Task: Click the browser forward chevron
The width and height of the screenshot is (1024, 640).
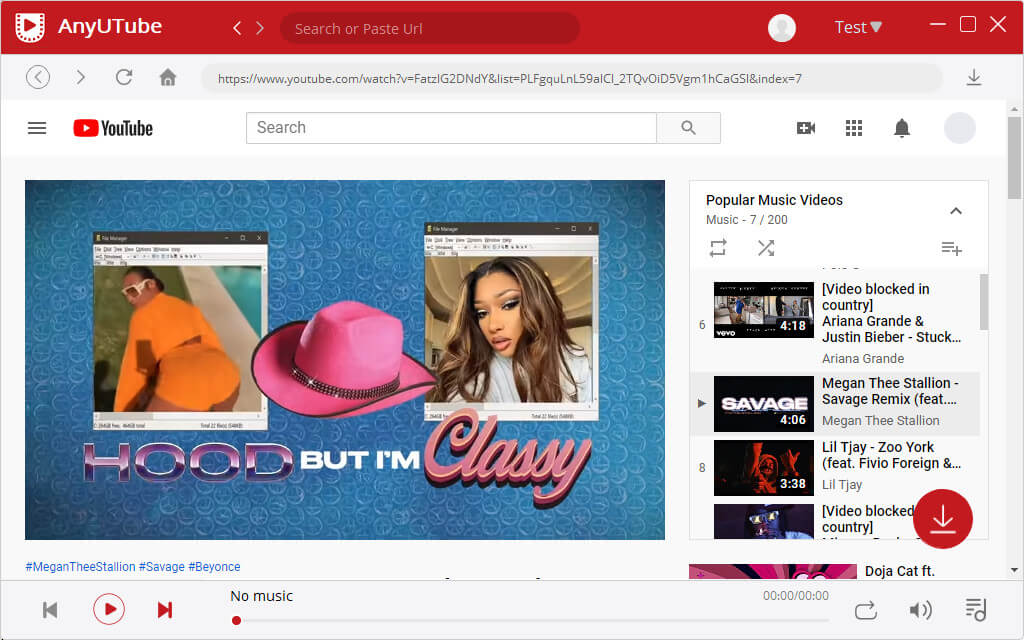Action: coord(80,77)
